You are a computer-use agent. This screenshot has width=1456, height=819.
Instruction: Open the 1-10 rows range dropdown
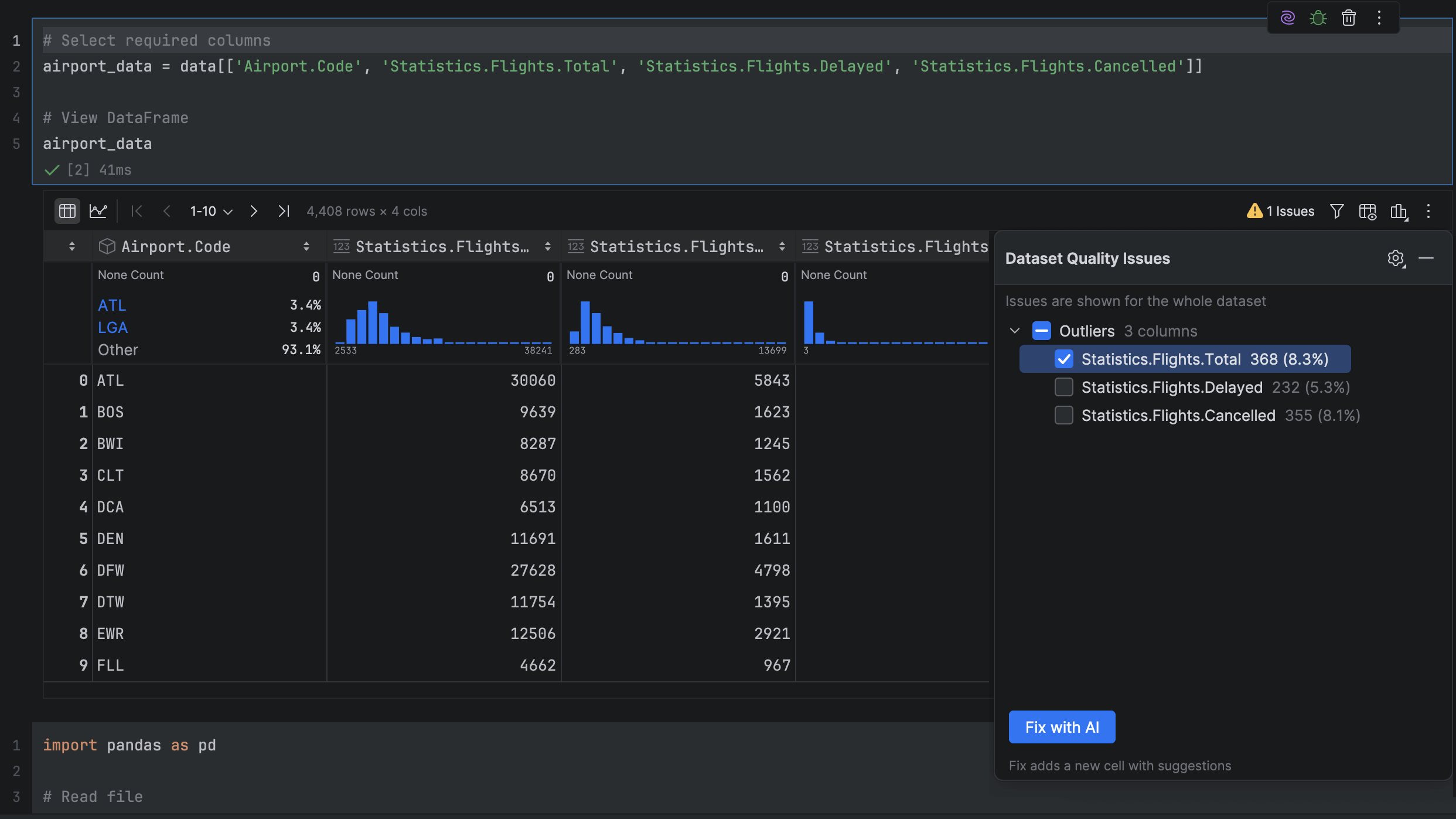pyautogui.click(x=211, y=211)
